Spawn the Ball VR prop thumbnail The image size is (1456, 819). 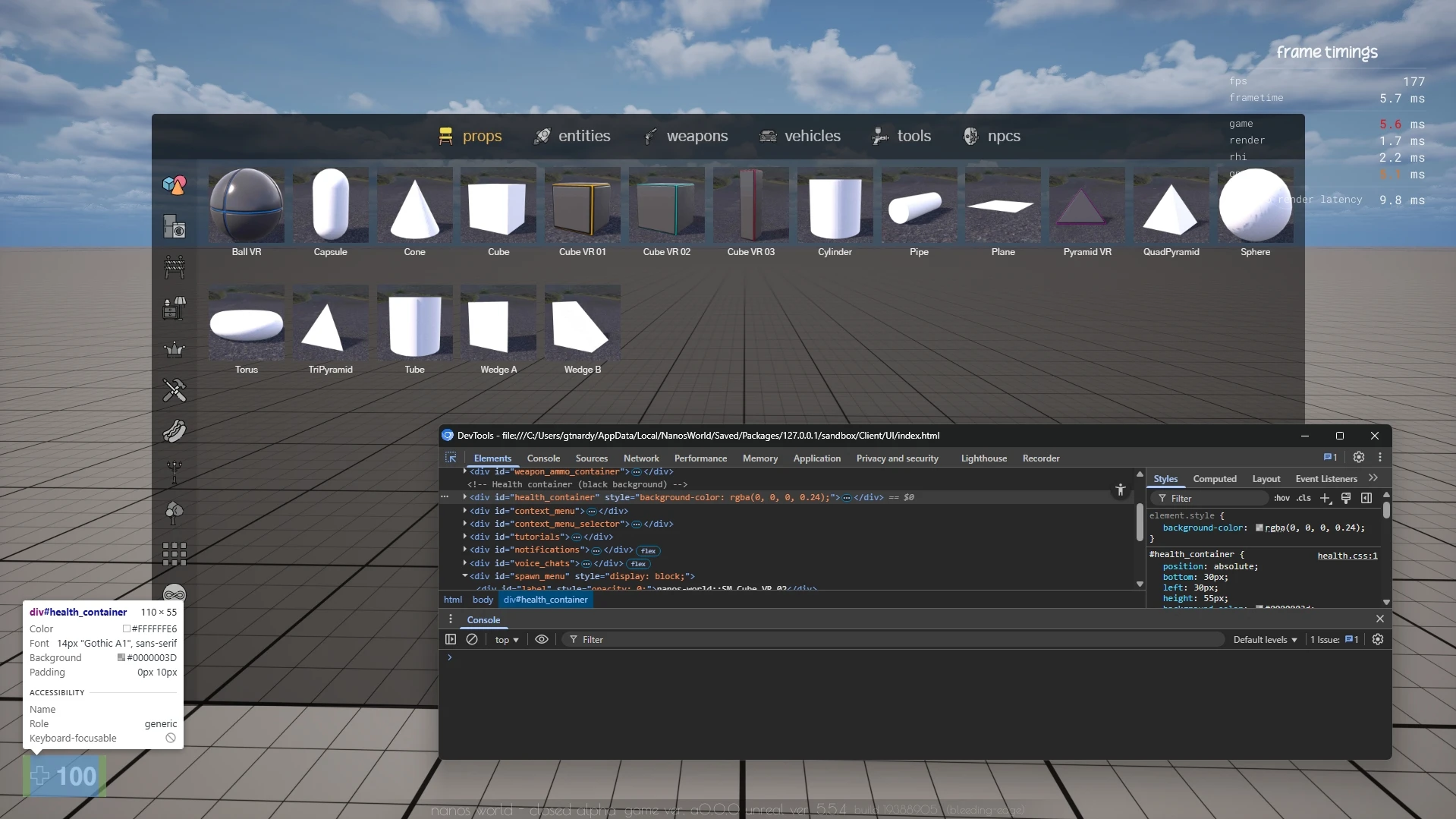coord(247,205)
